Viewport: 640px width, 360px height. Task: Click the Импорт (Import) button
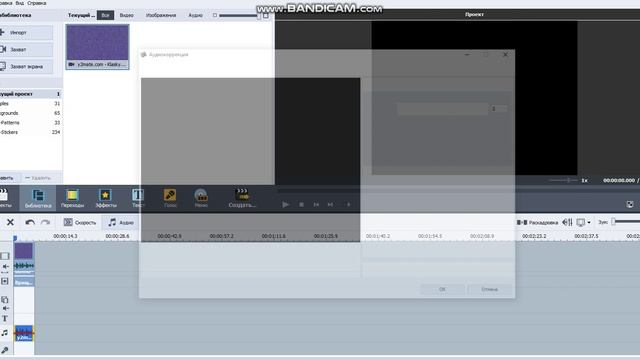[26, 32]
